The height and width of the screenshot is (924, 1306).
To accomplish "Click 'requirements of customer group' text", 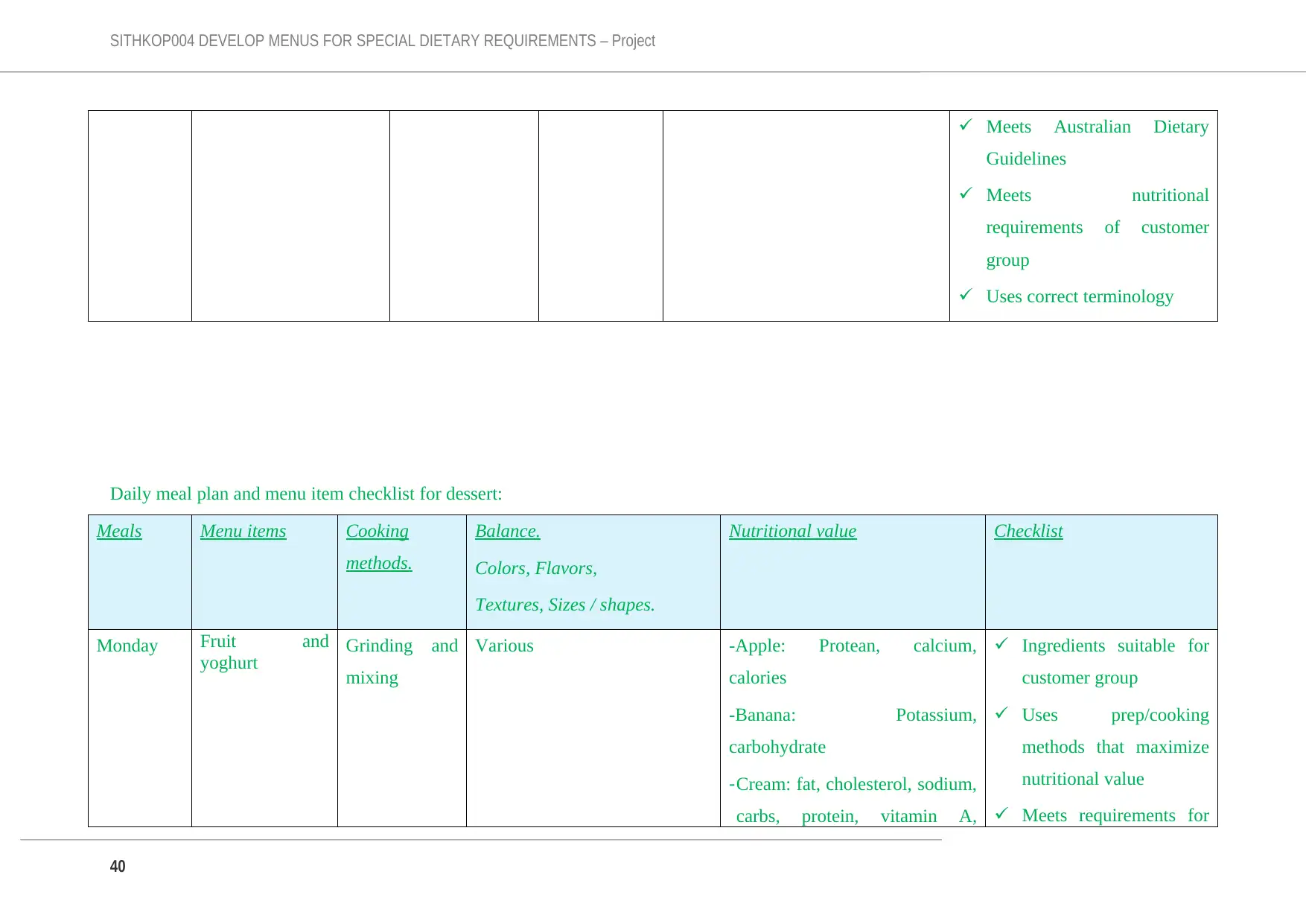I will [1097, 243].
